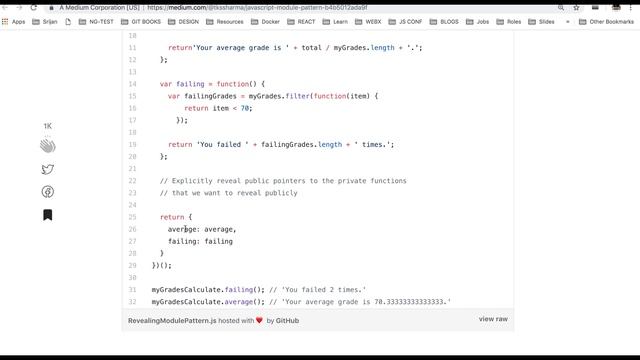Open the Docker bookmarks folder
This screenshot has height=360, width=640.
point(266,22)
